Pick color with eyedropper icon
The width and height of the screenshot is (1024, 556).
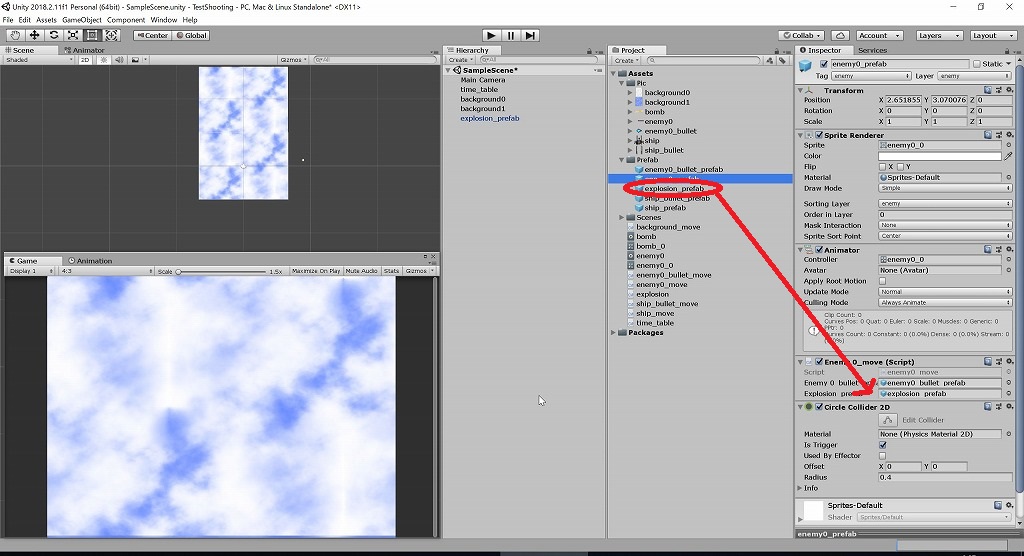pos(1008,156)
